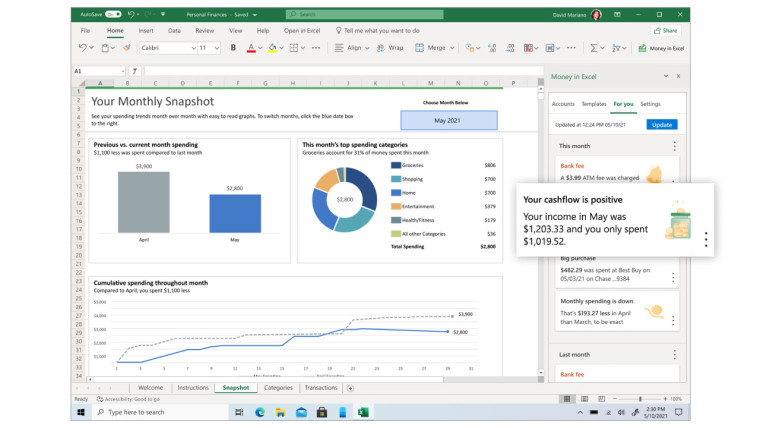
Task: Open more options for Big purchase card
Action: point(673,277)
